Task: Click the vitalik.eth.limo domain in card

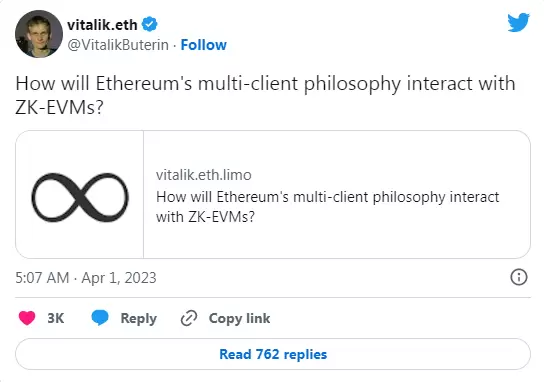Action: coord(204,175)
